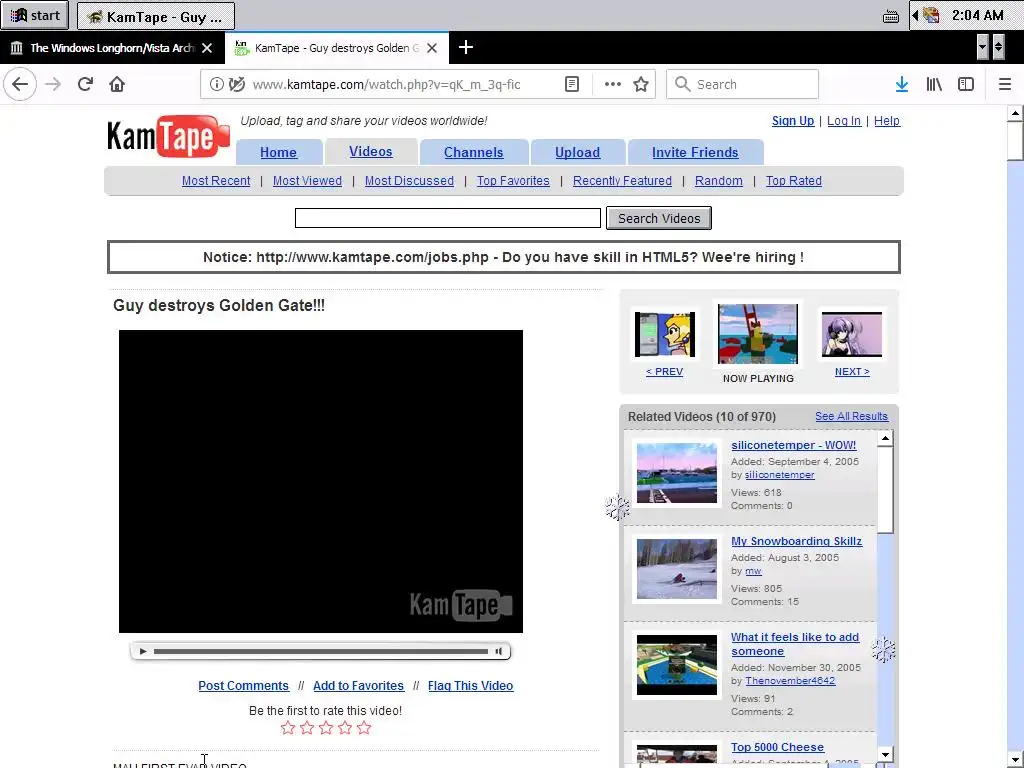Click the related videos scrollbar down arrow
1024x768 pixels.
point(885,754)
